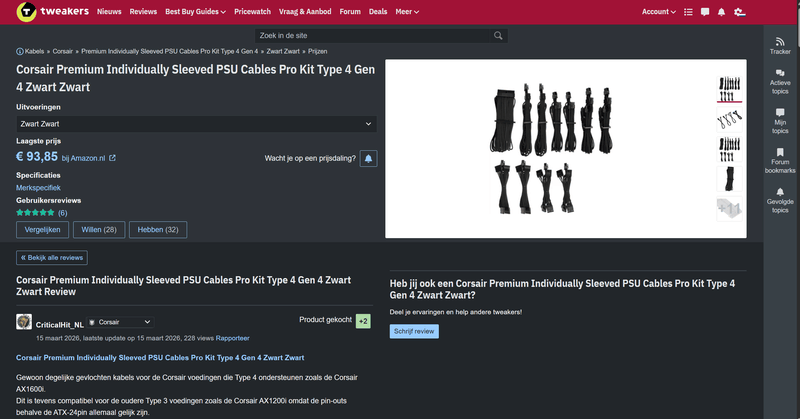Click CriticalHit_NL user avatar
The image size is (800, 419).
coord(24,322)
